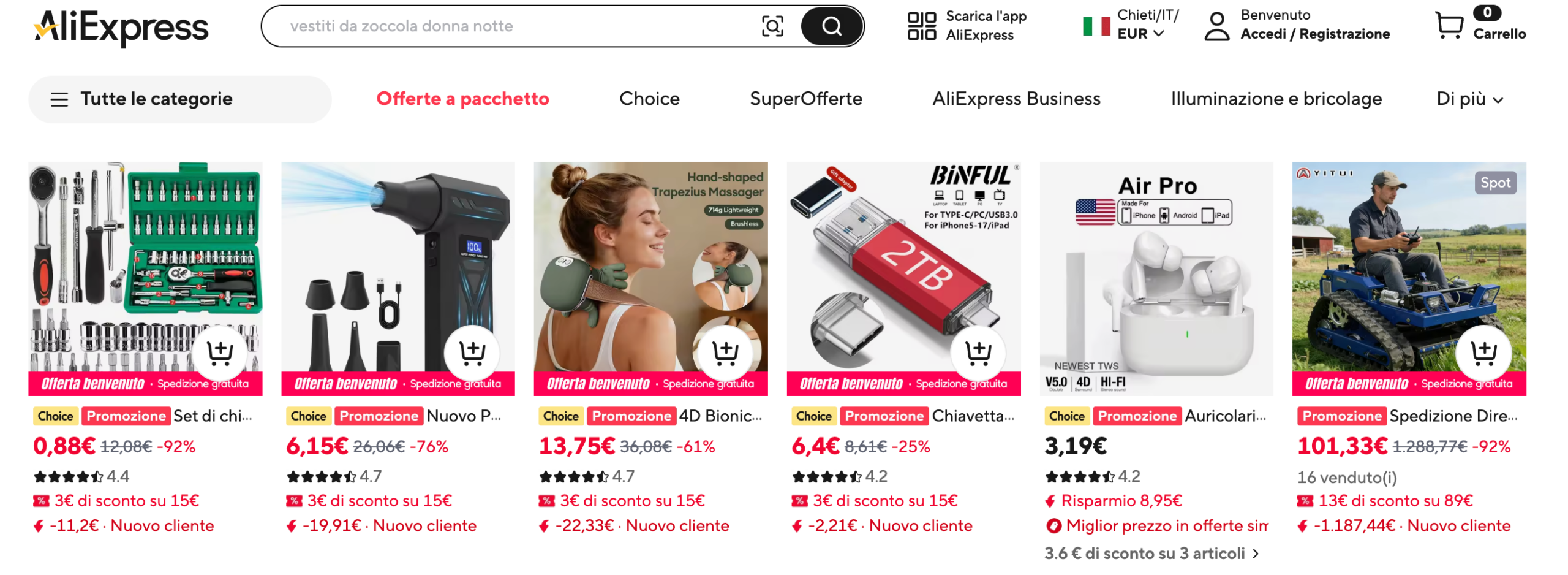Add 2TB flash drive to cart
1568x575 pixels.
point(977,352)
